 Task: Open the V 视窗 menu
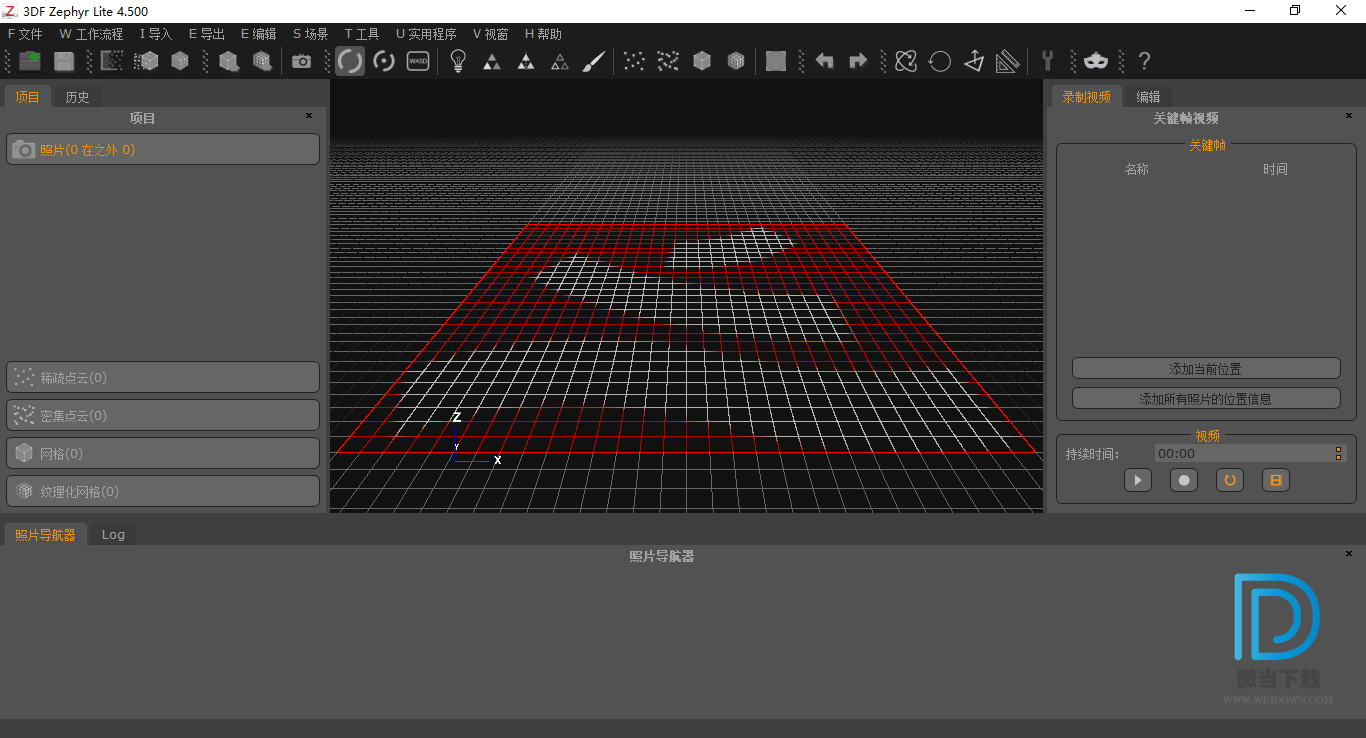tap(491, 34)
